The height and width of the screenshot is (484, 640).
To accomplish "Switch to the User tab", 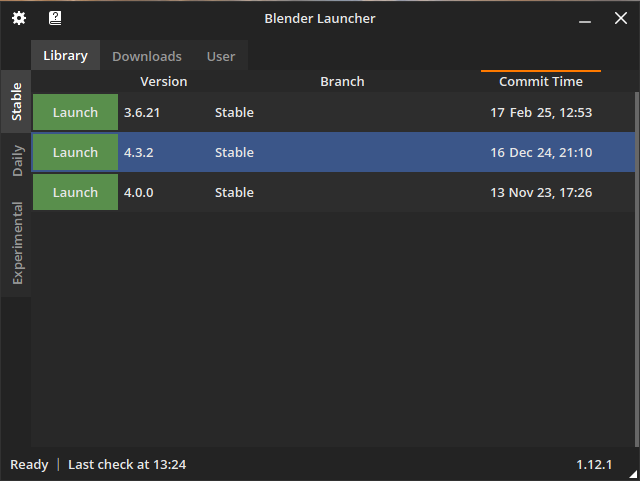I will point(221,56).
